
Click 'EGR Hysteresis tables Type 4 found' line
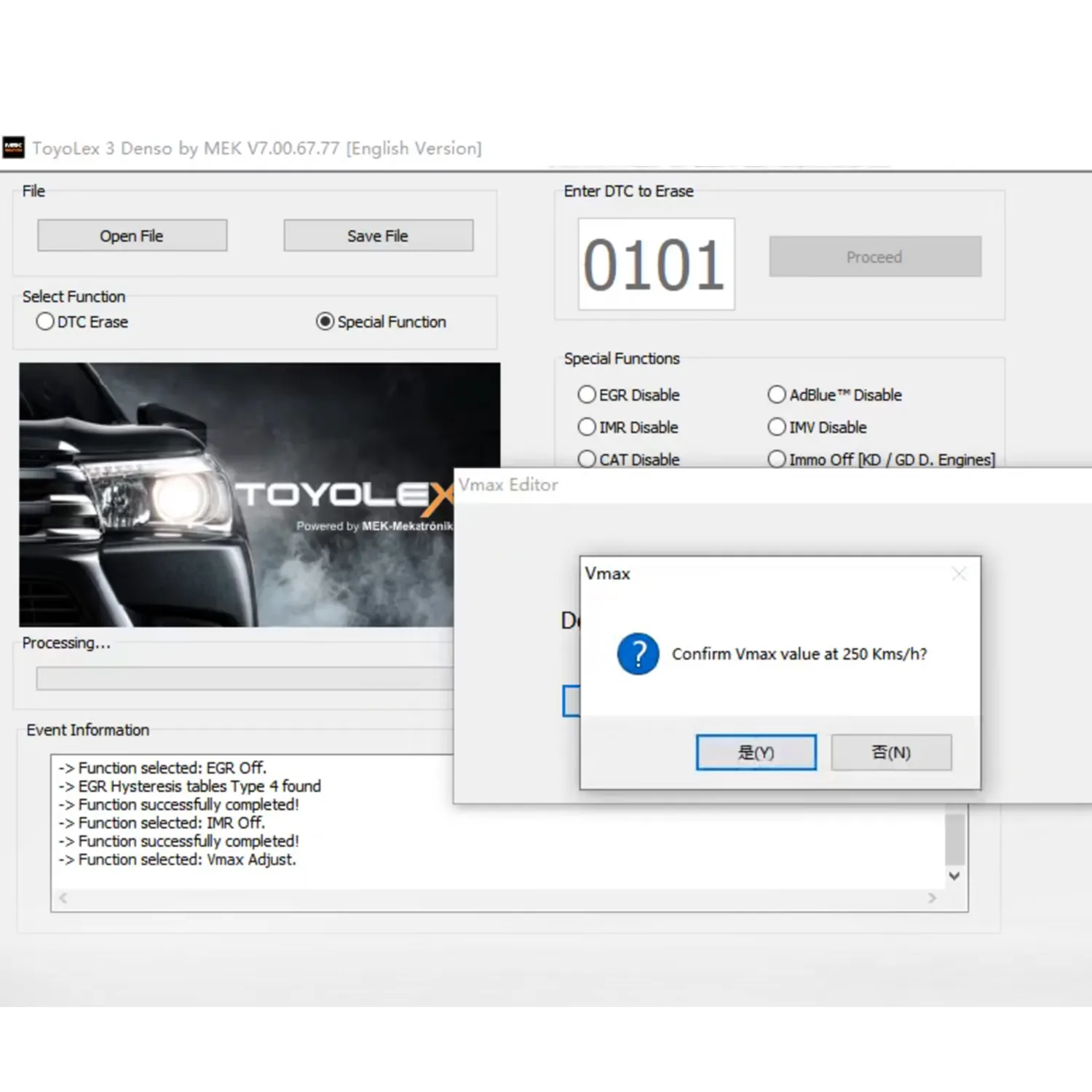189,786
